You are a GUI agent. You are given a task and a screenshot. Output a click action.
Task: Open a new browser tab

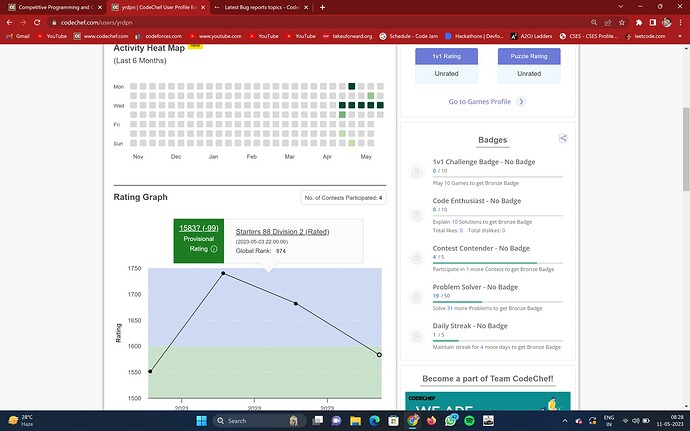tap(323, 7)
